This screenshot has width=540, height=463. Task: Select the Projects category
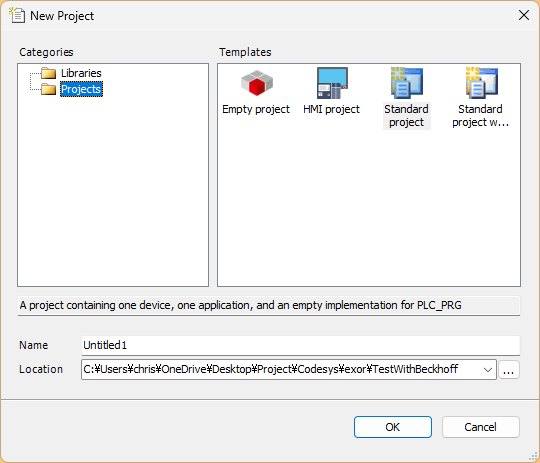coord(81,89)
